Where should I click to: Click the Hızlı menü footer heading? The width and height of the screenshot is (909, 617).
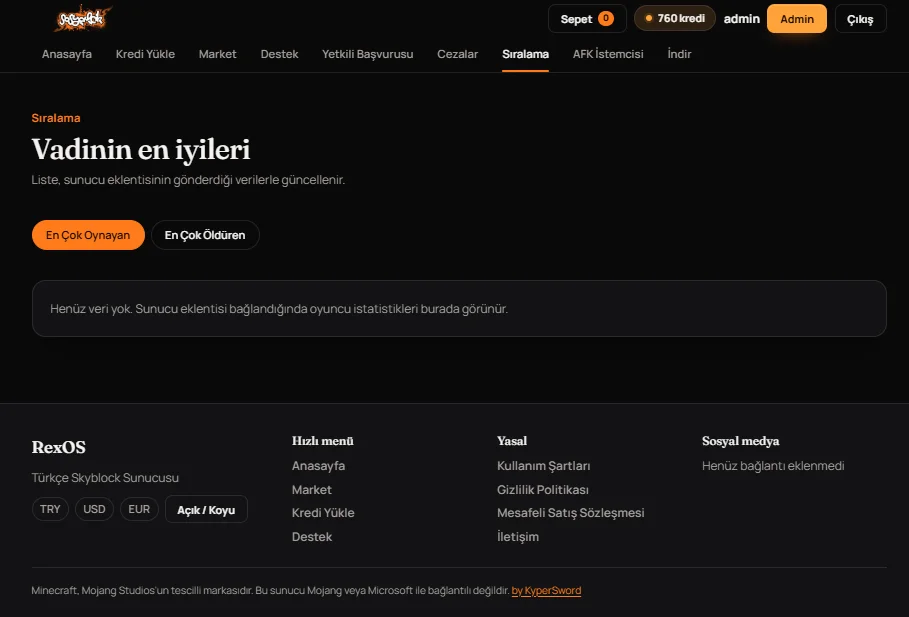coord(322,441)
